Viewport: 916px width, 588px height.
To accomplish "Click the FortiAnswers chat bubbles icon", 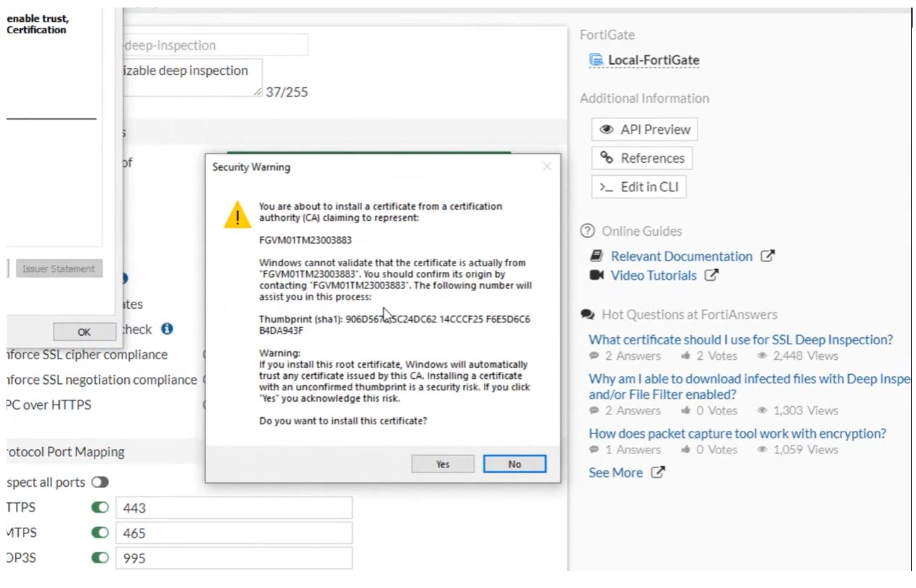I will pyautogui.click(x=587, y=315).
